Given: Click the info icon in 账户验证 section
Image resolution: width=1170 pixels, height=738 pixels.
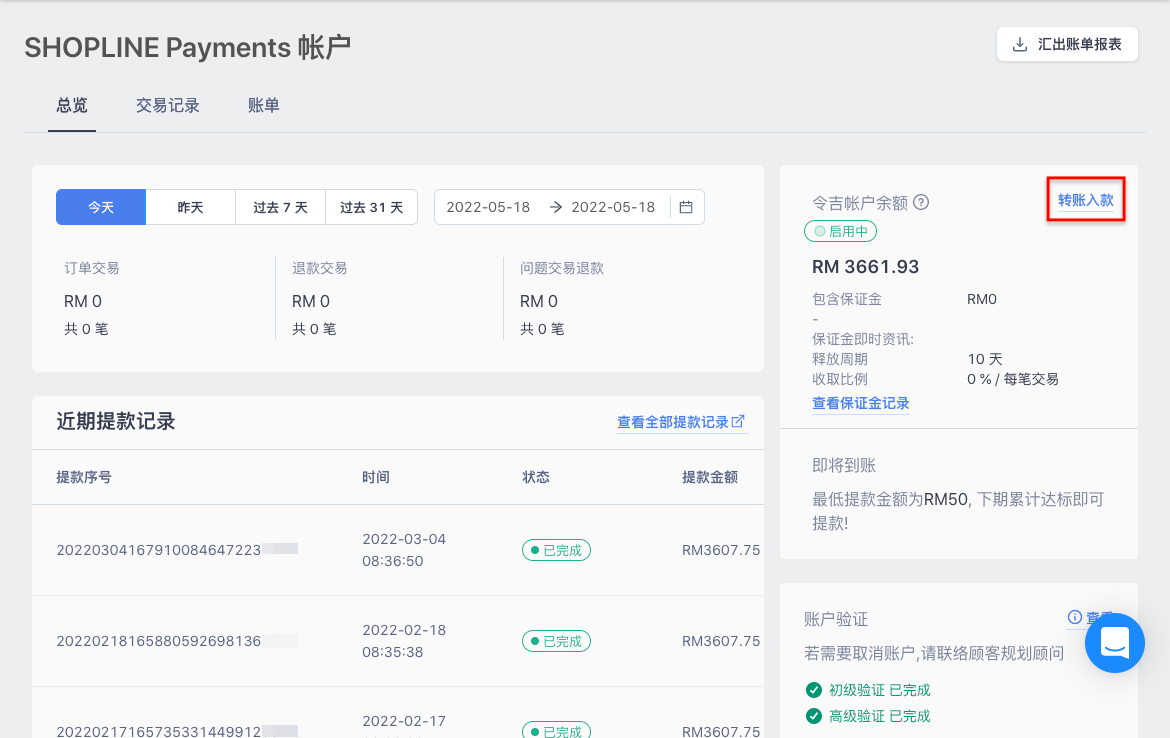Looking at the screenshot, I should point(1074,617).
